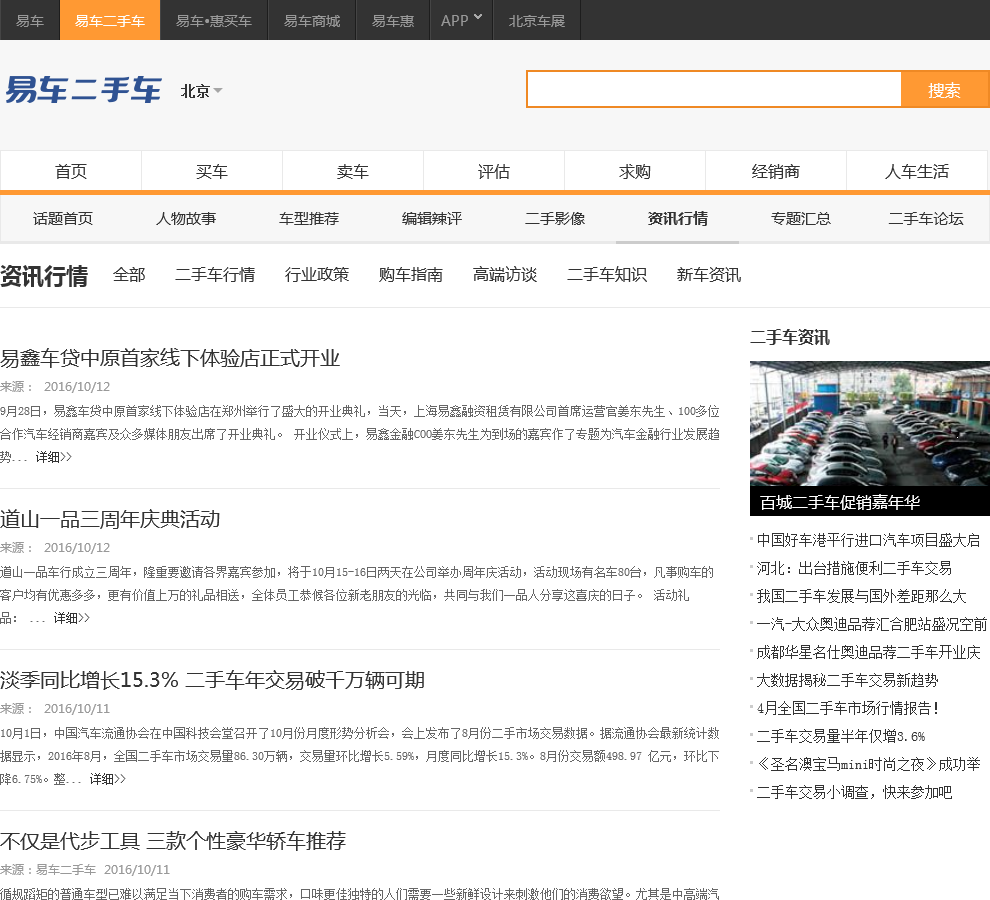Expand the APP dropdown in top bar

[461, 20]
